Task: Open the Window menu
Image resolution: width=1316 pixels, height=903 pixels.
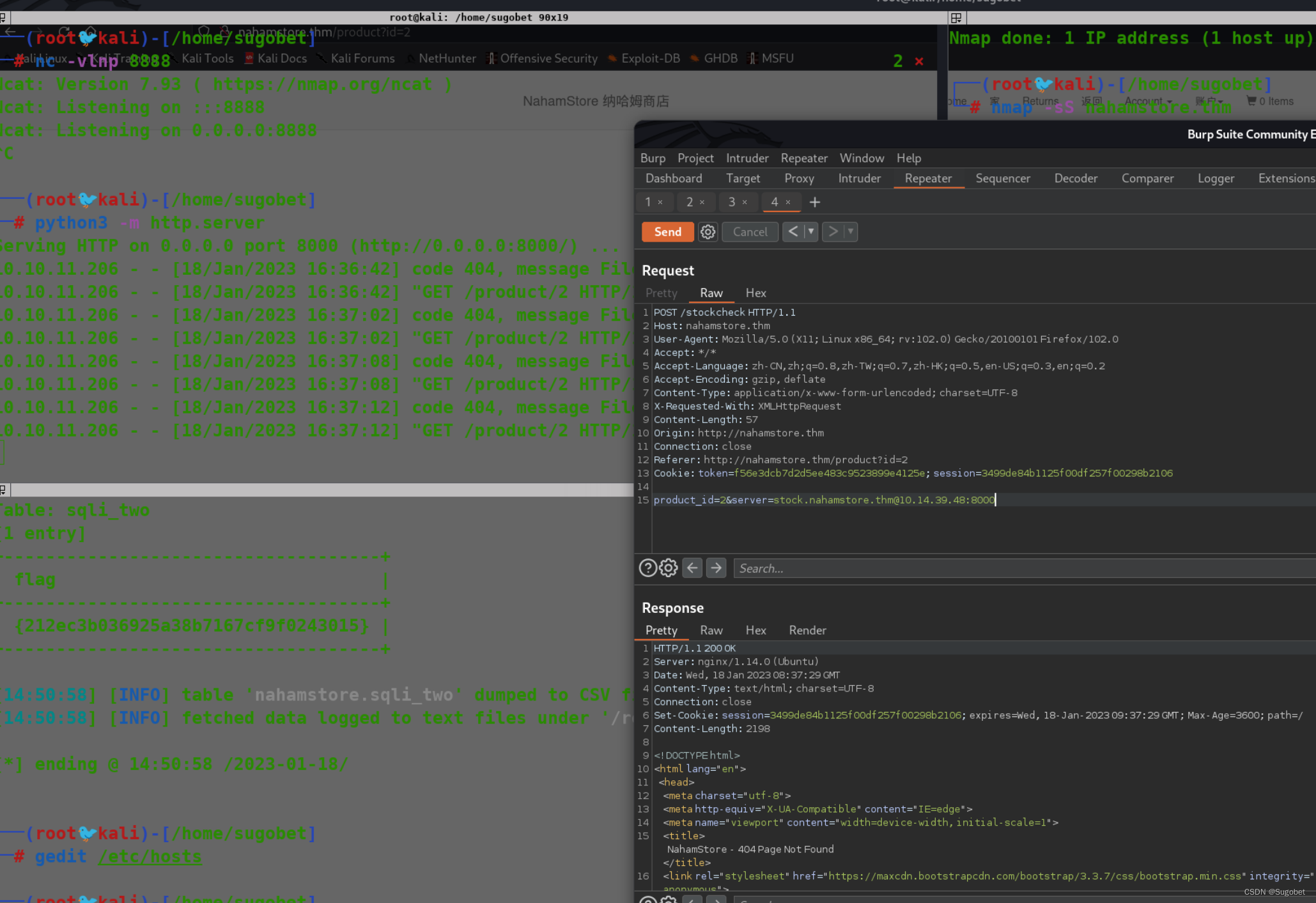Action: tap(862, 158)
